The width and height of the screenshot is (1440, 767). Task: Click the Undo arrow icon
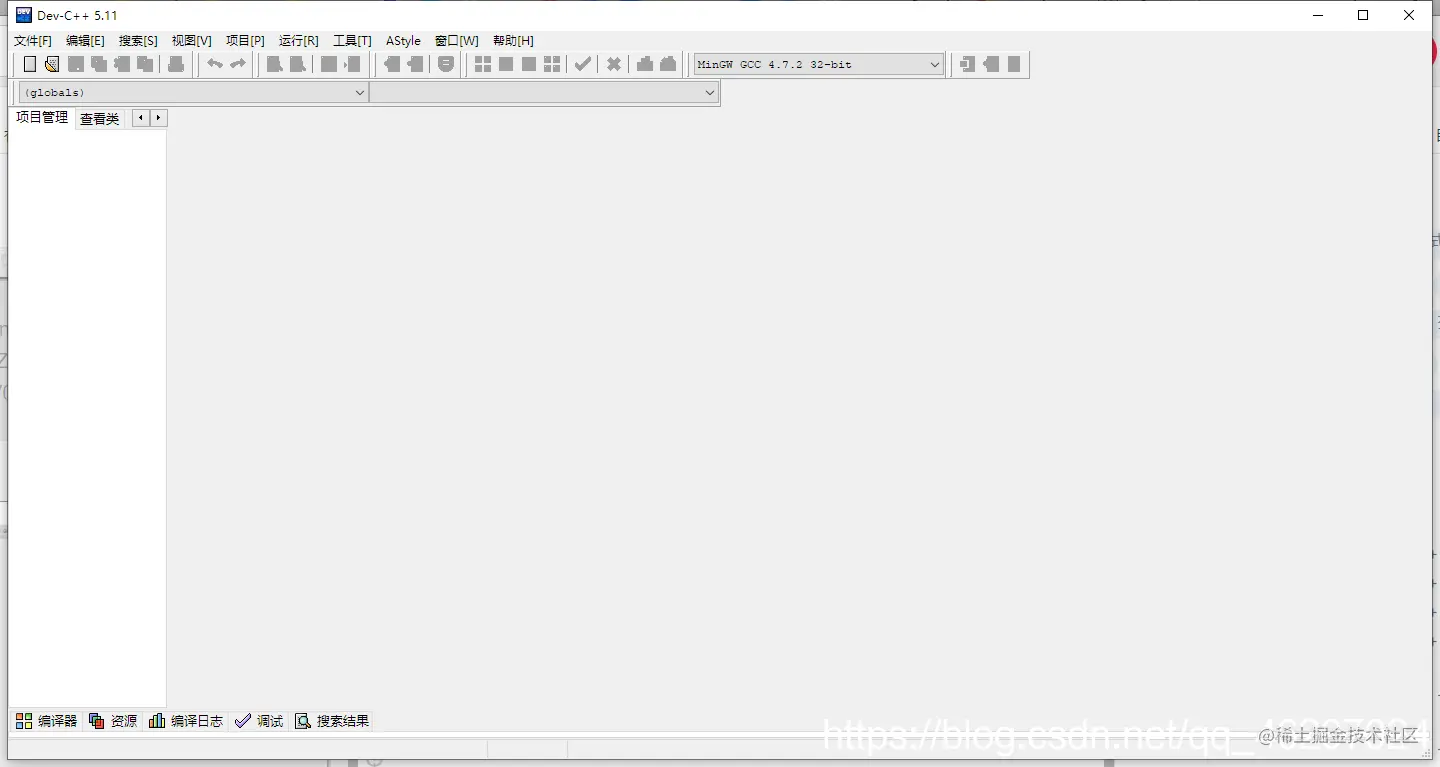pos(215,64)
